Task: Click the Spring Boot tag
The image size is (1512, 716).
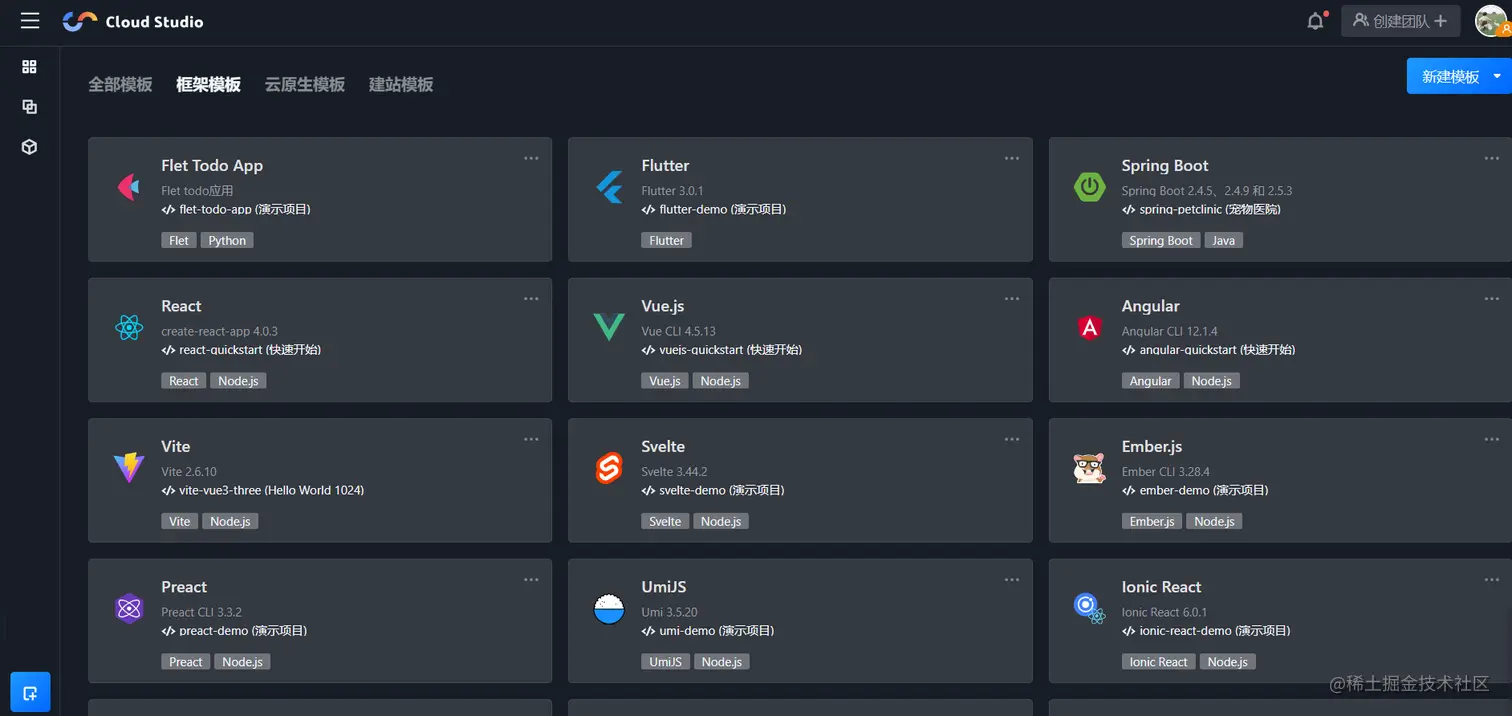Action: click(1161, 241)
